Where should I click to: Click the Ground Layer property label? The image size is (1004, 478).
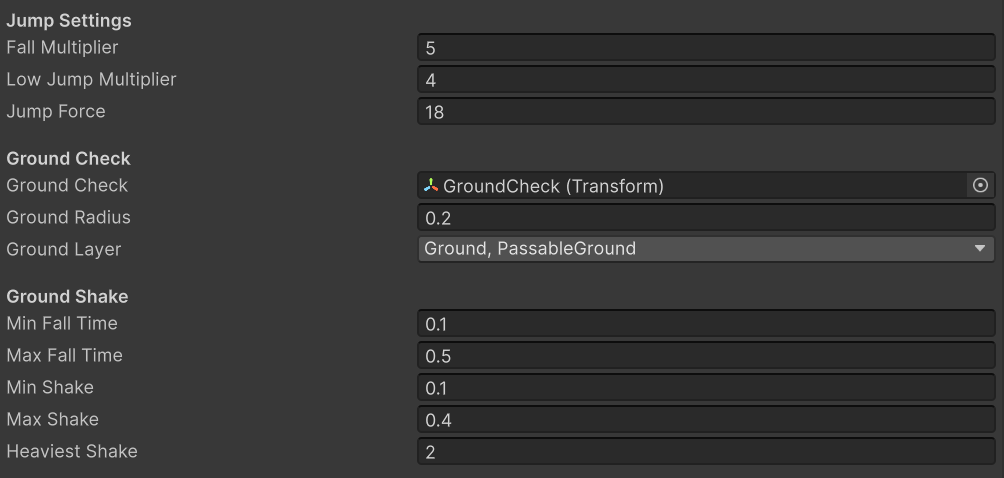(x=63, y=250)
